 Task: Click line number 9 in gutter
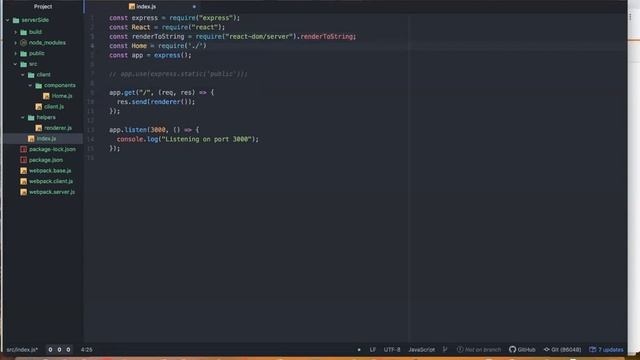click(92, 93)
